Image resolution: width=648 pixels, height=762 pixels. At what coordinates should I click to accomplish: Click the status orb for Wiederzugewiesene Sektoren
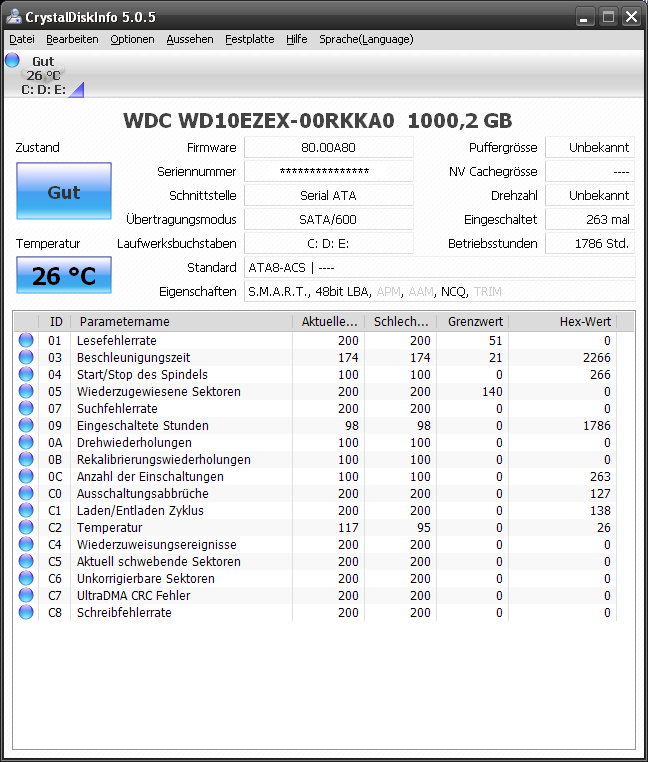(26, 391)
